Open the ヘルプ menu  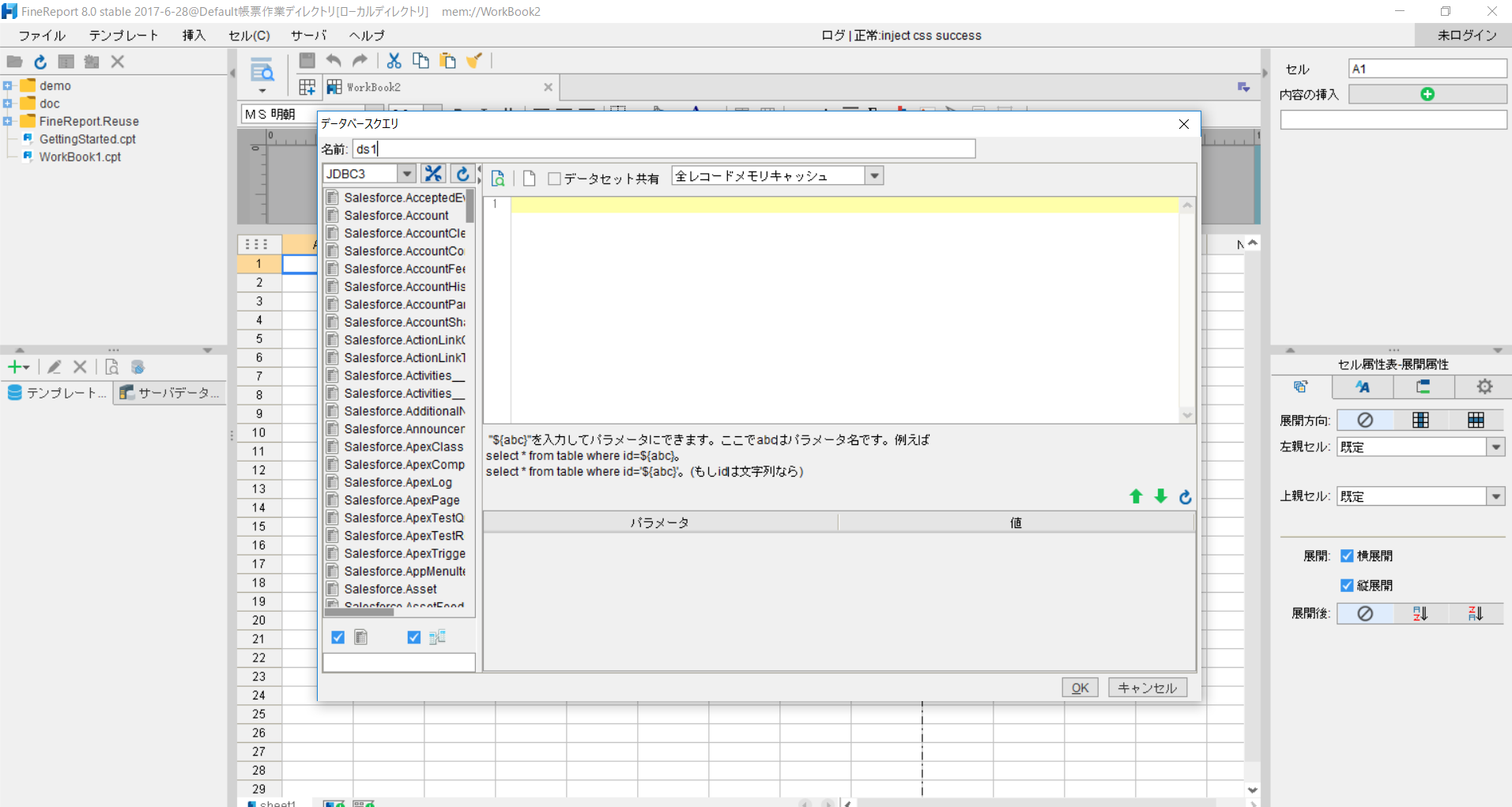tap(367, 36)
